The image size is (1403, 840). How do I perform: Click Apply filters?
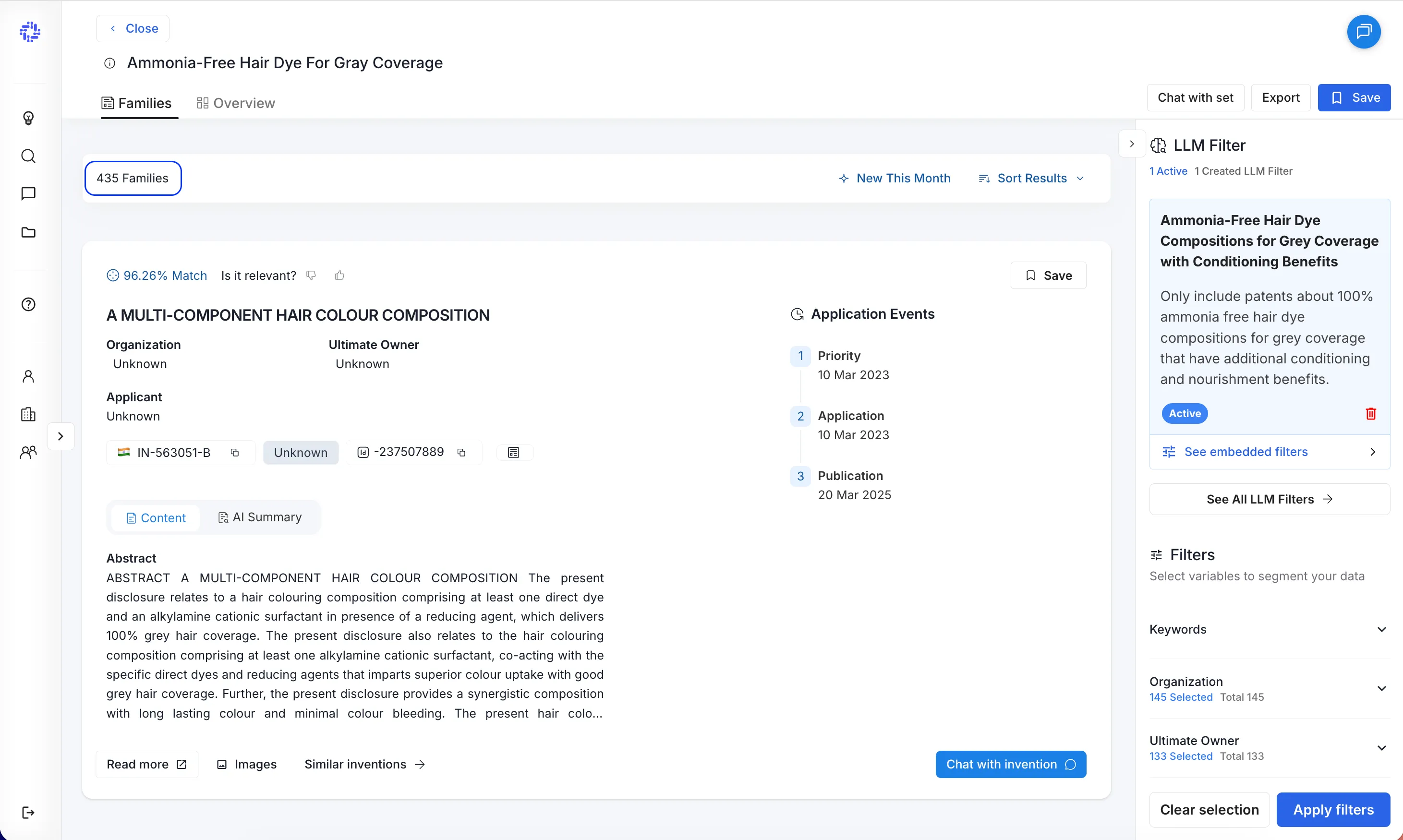(x=1333, y=809)
